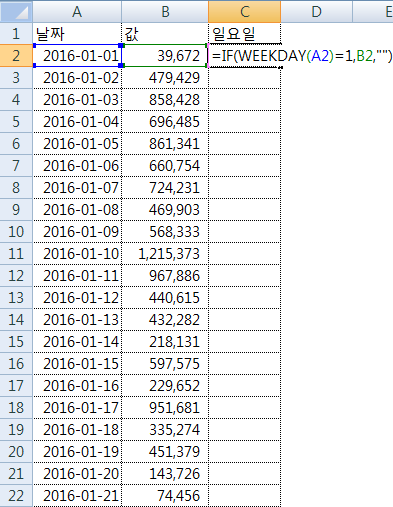Select row 17 header
Screen dimensions: 393x507
point(16,386)
